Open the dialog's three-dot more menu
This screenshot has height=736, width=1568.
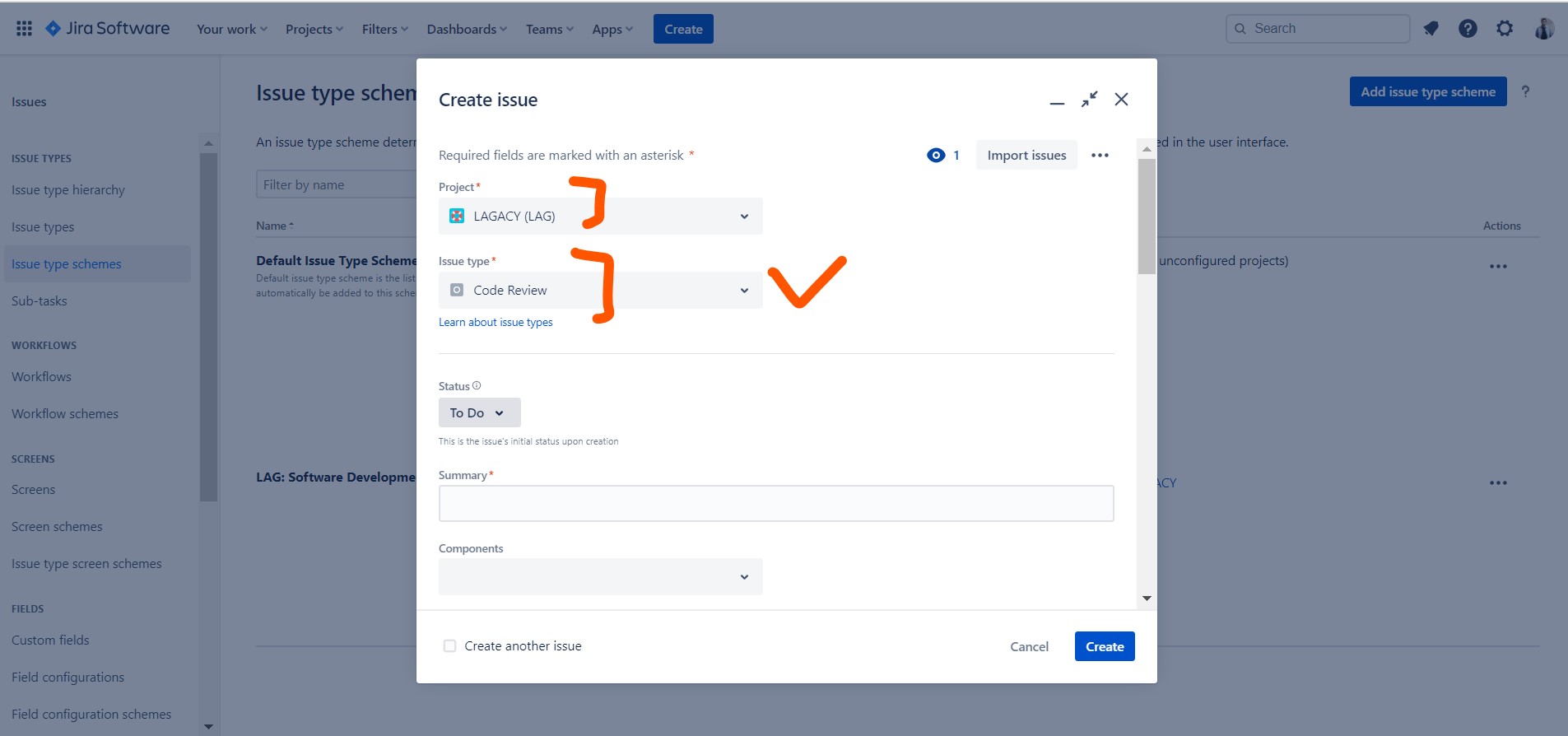click(x=1100, y=156)
